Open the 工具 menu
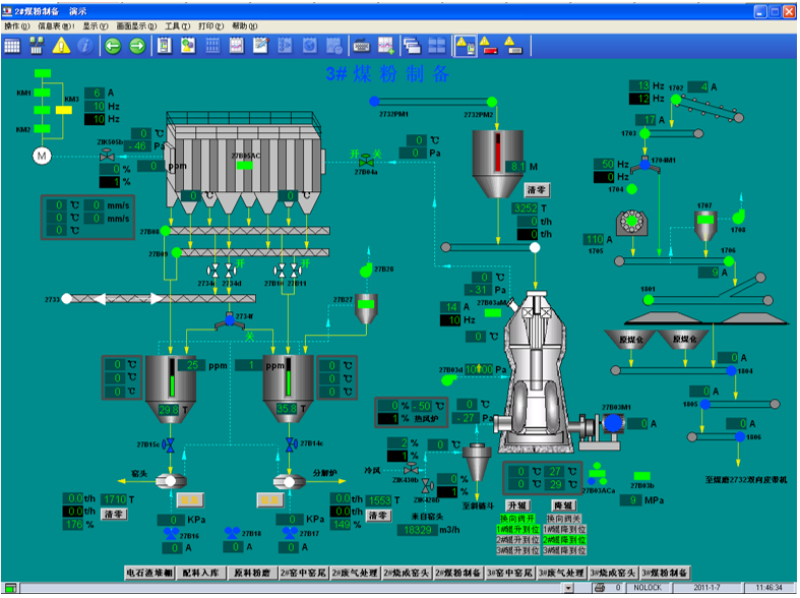Screen dimensions: 800x598 [x=177, y=26]
